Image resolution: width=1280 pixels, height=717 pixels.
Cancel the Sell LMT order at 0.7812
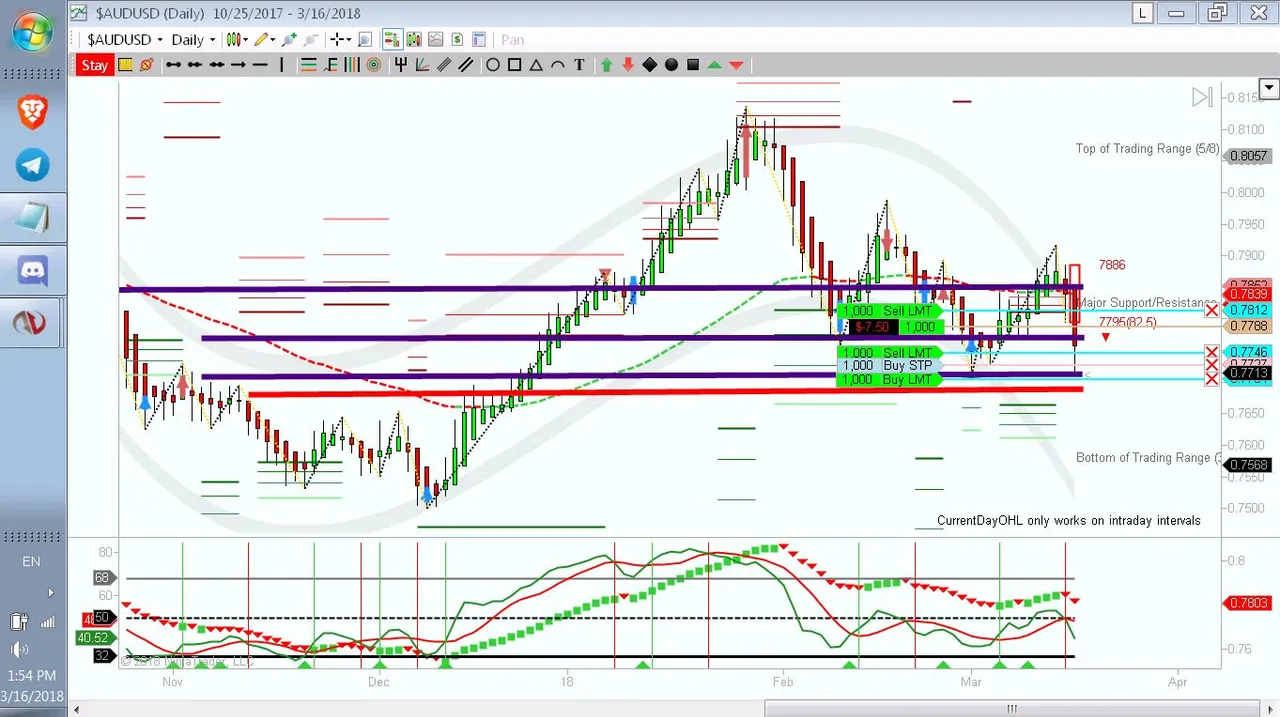1212,311
